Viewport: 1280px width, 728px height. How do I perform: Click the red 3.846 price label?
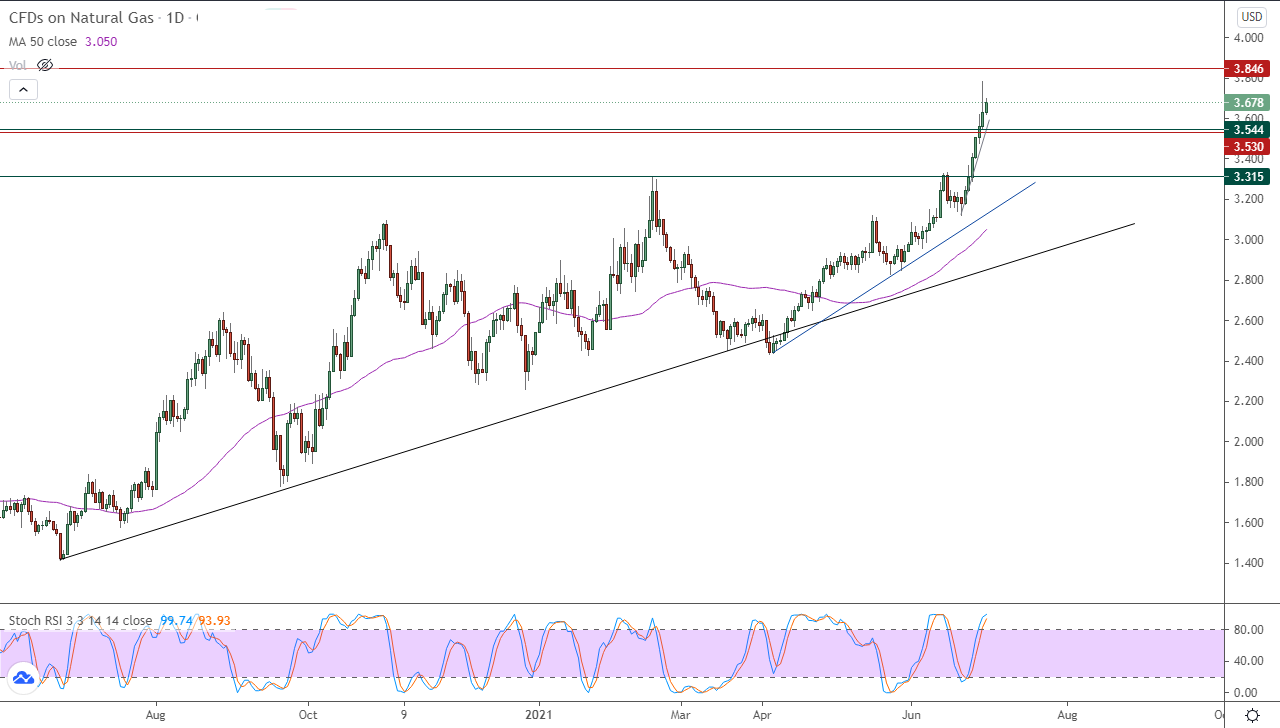pyautogui.click(x=1249, y=69)
